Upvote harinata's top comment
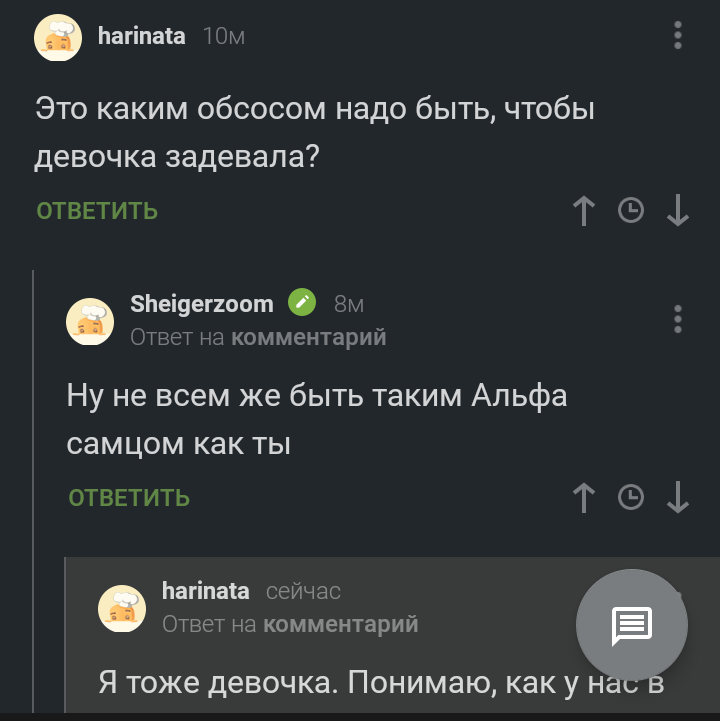Viewport: 720px width, 721px height. (584, 210)
